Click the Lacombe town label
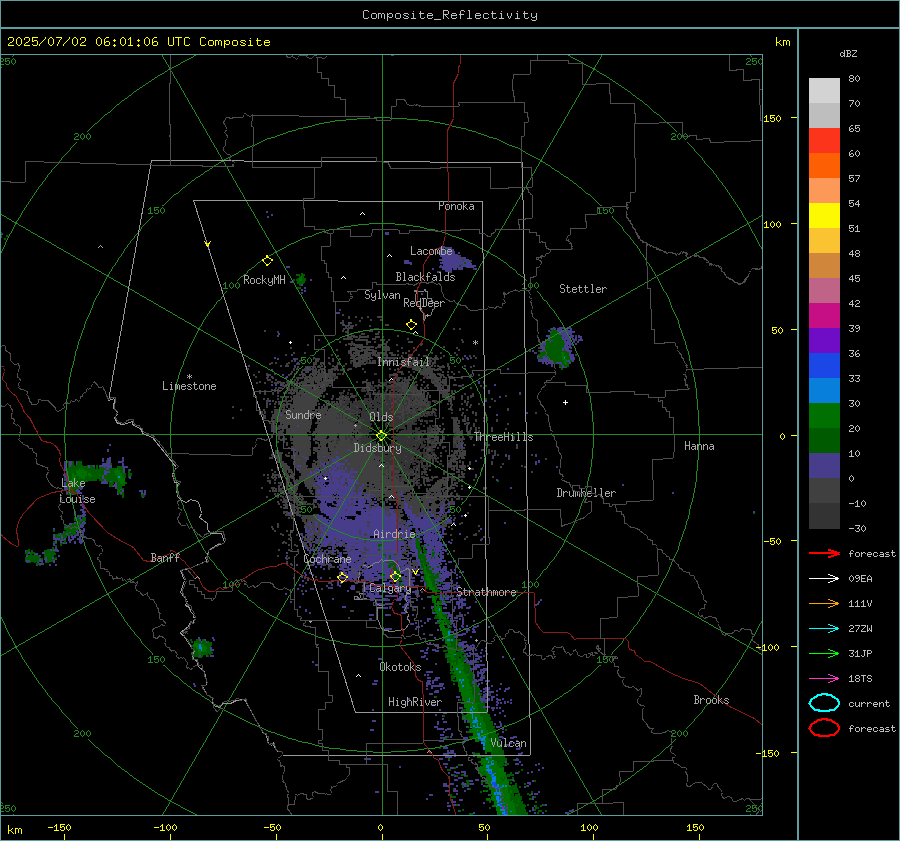This screenshot has width=900, height=841. click(431, 251)
